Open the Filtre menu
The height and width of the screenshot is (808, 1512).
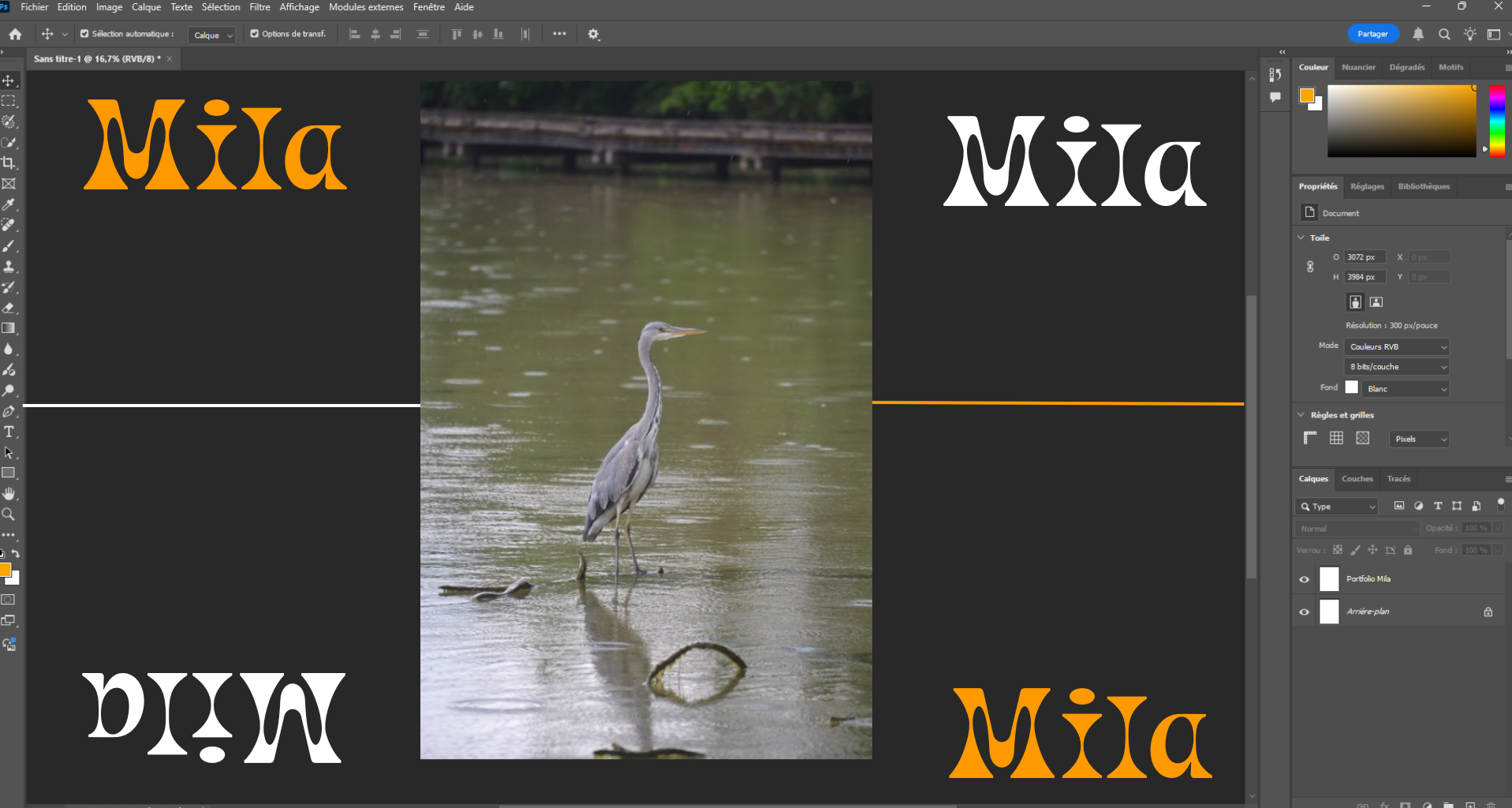coord(259,7)
